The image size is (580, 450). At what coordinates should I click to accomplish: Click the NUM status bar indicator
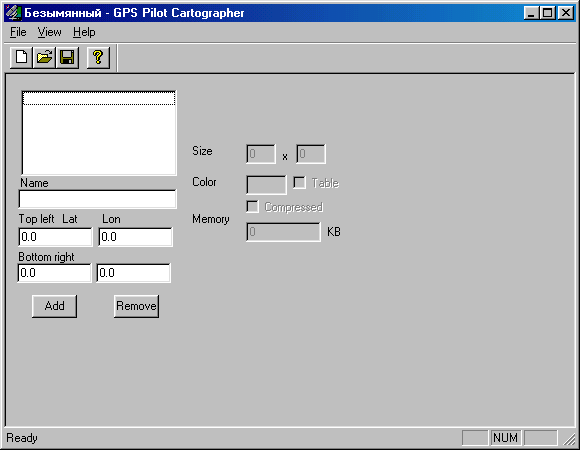point(505,438)
